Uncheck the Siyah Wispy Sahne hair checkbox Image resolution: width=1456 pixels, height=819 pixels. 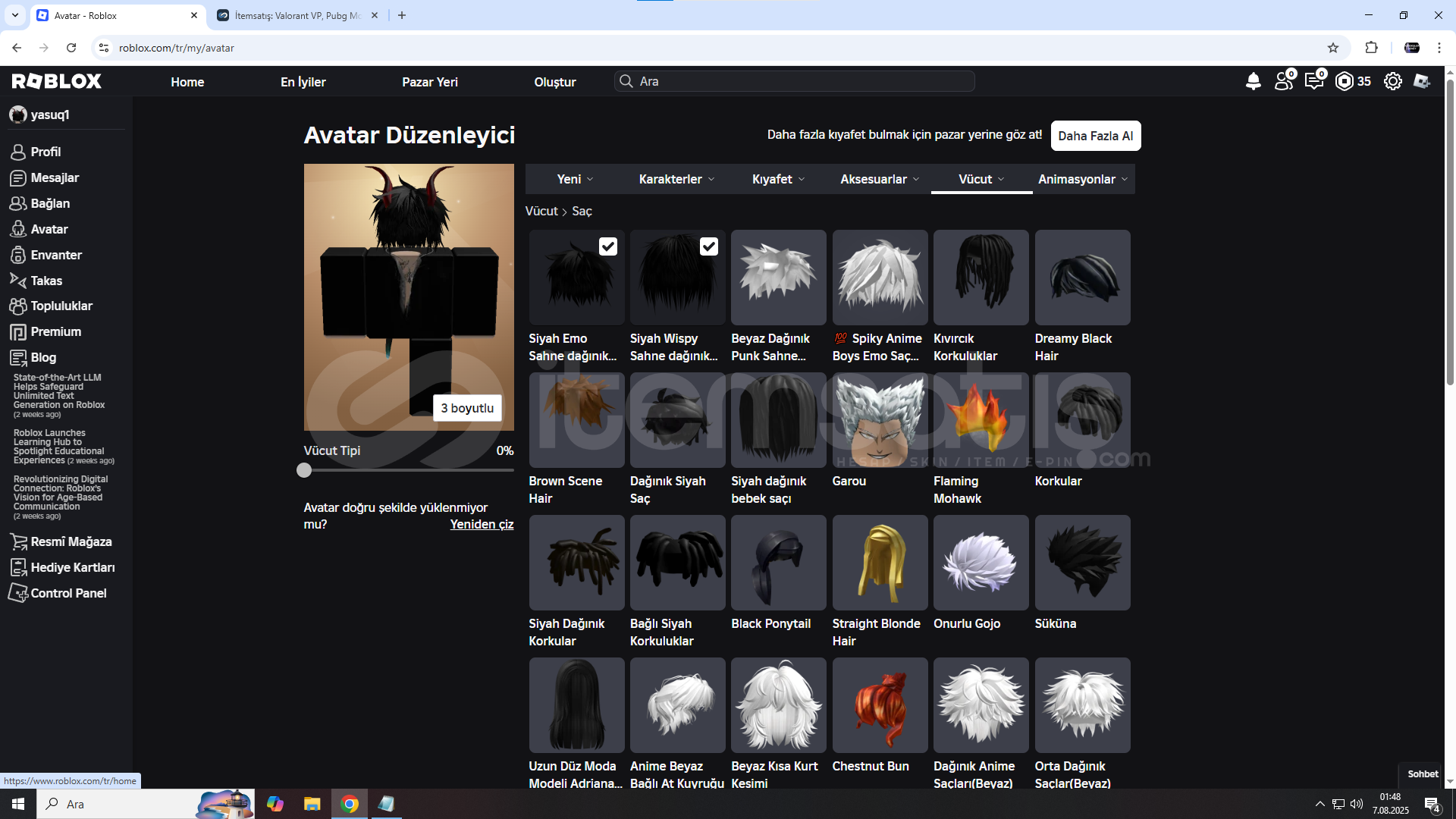click(708, 246)
